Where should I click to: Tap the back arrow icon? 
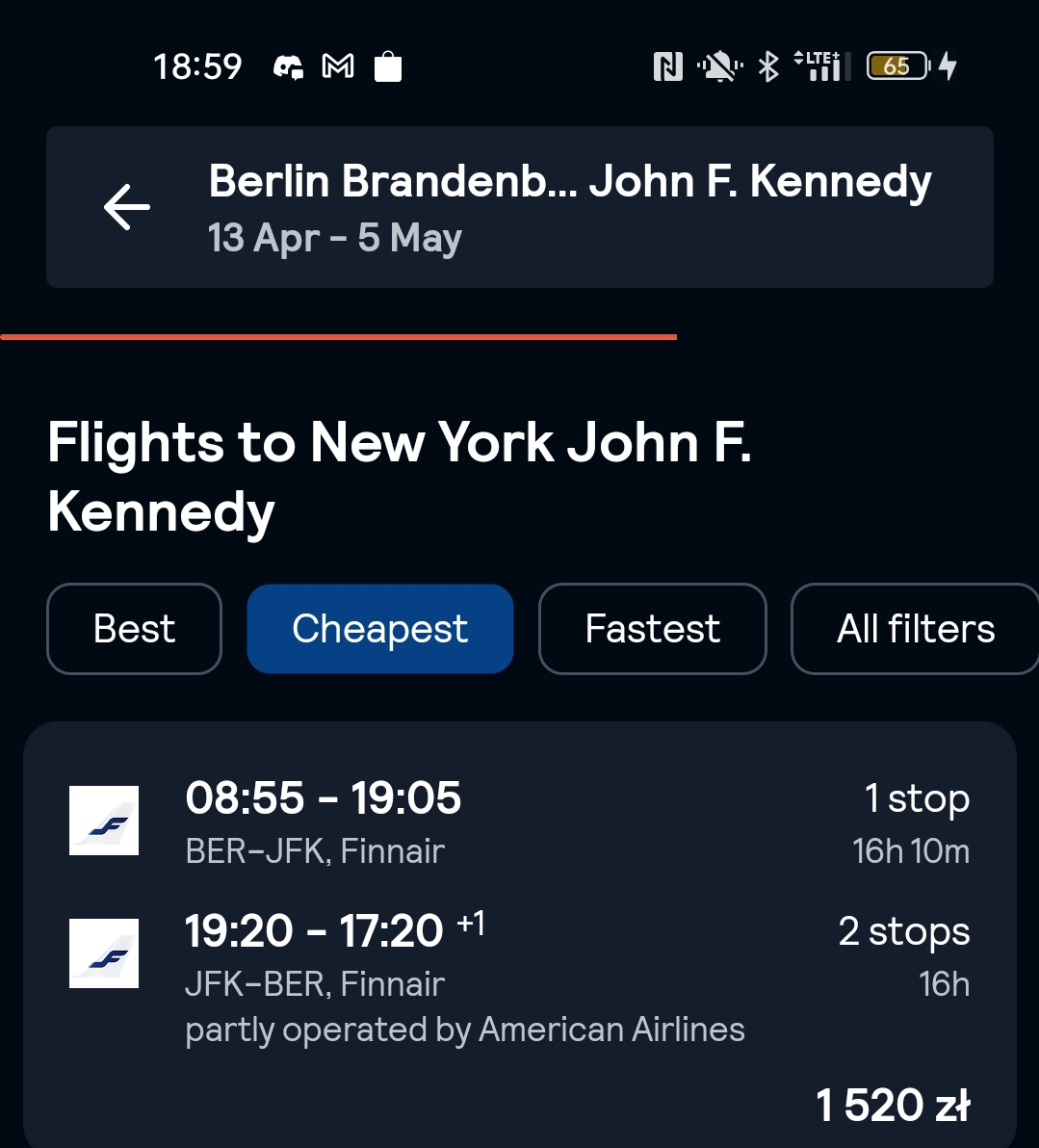(x=127, y=207)
